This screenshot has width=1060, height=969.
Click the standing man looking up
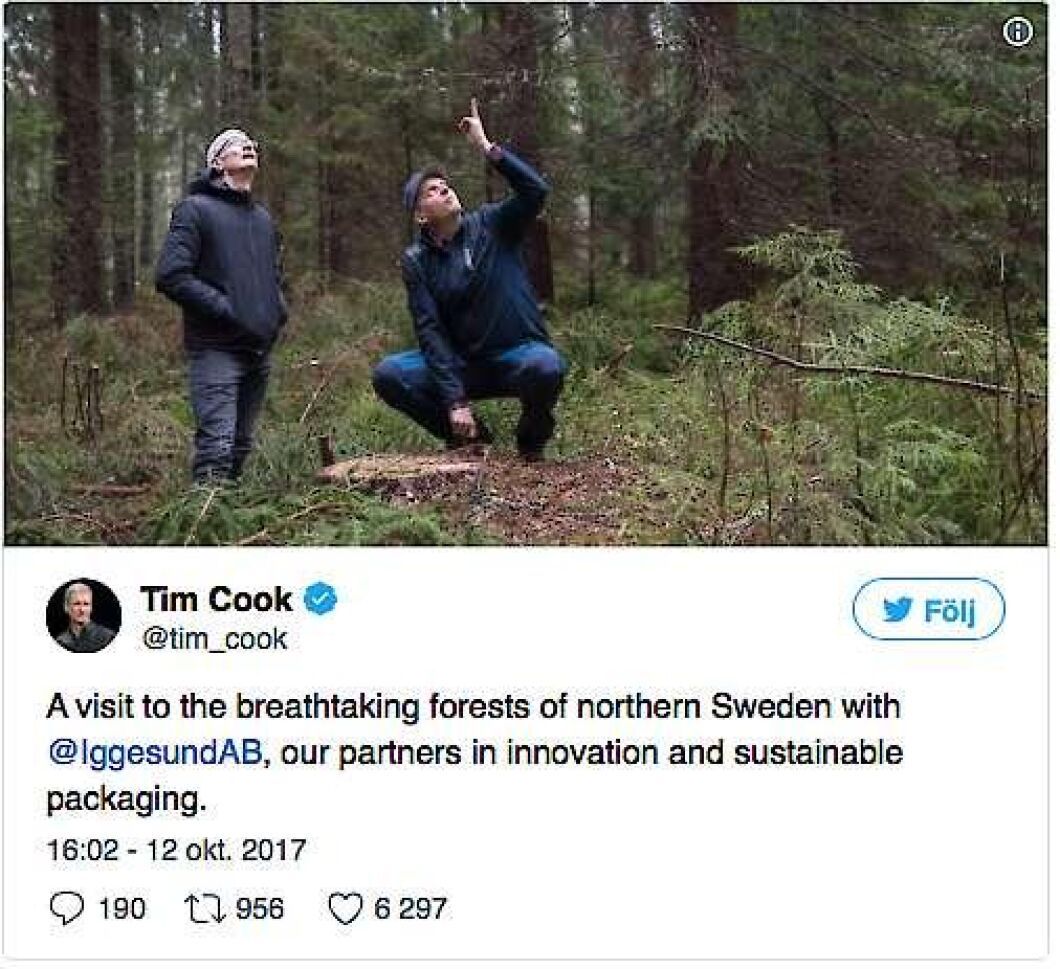click(x=222, y=300)
